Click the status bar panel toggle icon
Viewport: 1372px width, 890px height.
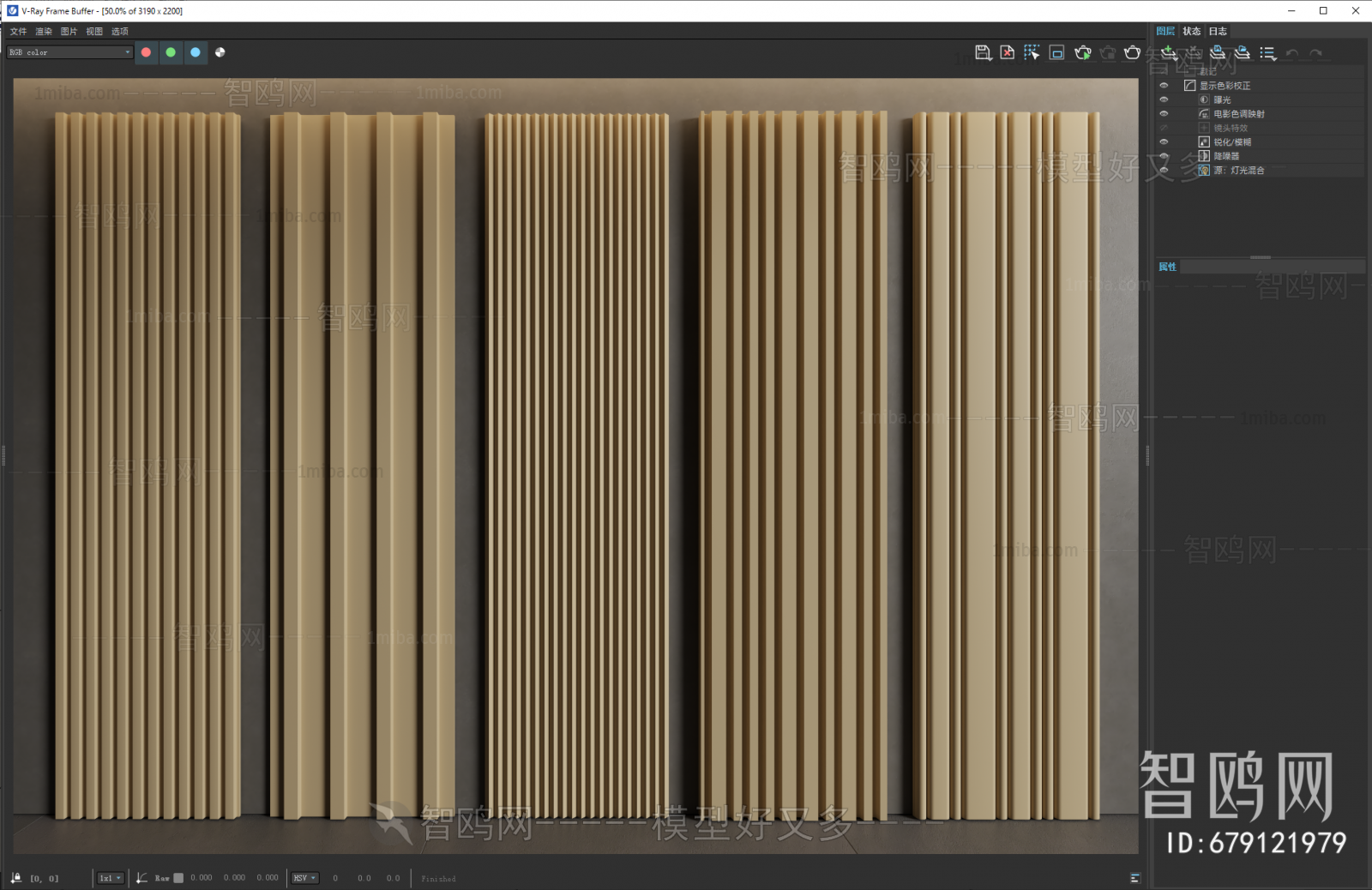(x=1135, y=878)
